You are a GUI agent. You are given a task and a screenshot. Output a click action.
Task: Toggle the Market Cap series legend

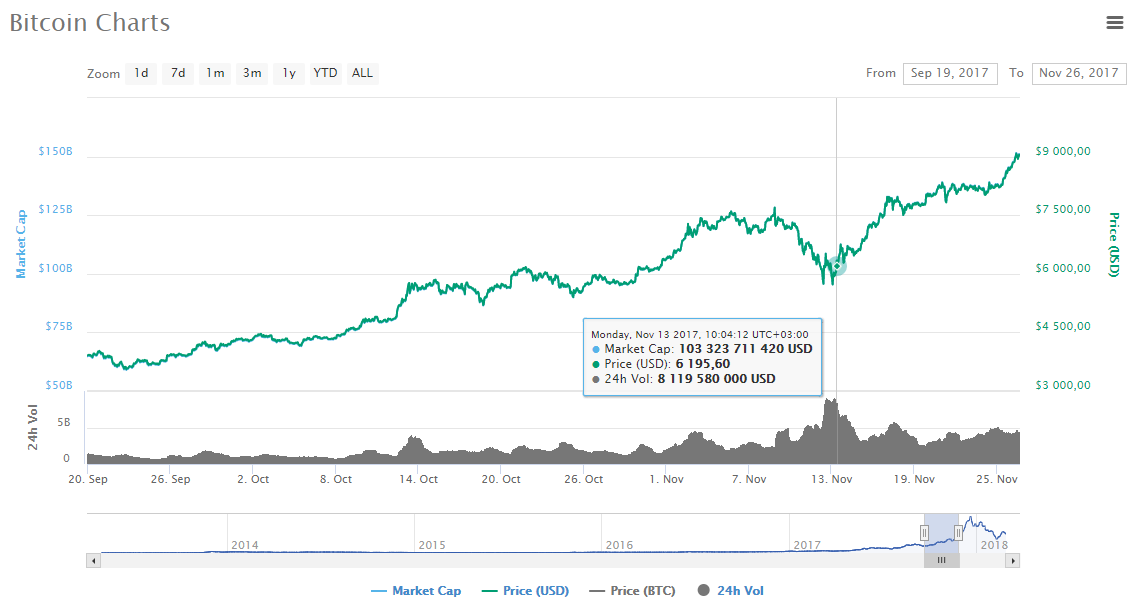click(416, 591)
